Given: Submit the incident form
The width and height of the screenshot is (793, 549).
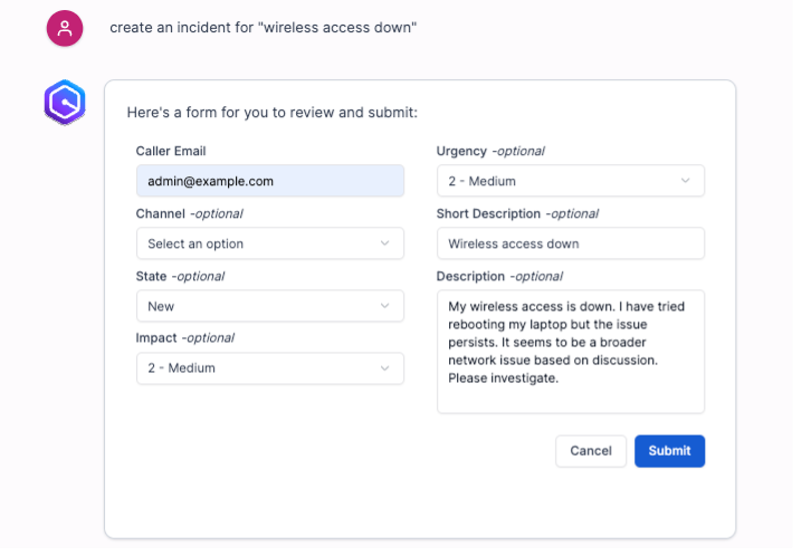Looking at the screenshot, I should 670,451.
